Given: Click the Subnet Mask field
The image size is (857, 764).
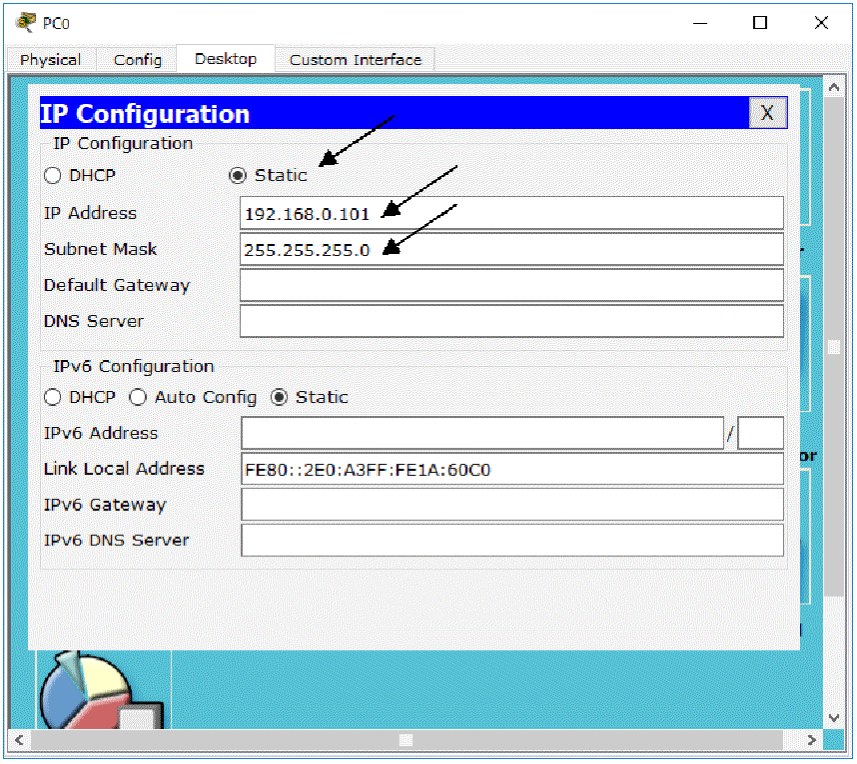Looking at the screenshot, I should pyautogui.click(x=511, y=249).
